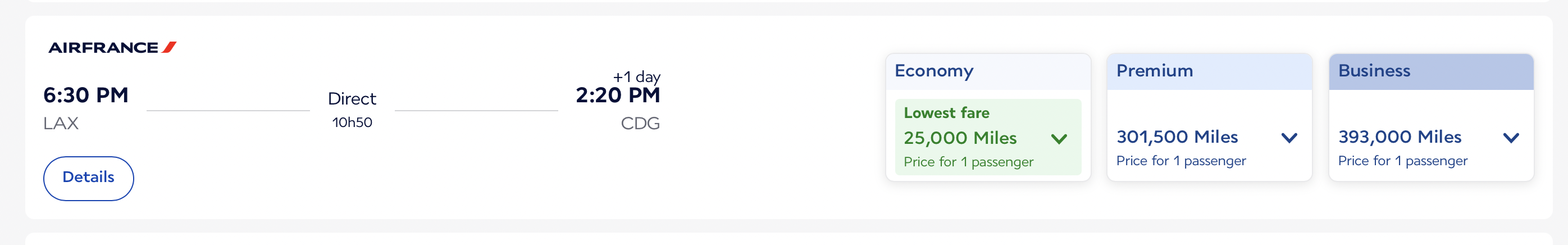Choose the 393,000 Miles fare
Image resolution: width=1568 pixels, height=245 pixels.
click(x=1400, y=137)
